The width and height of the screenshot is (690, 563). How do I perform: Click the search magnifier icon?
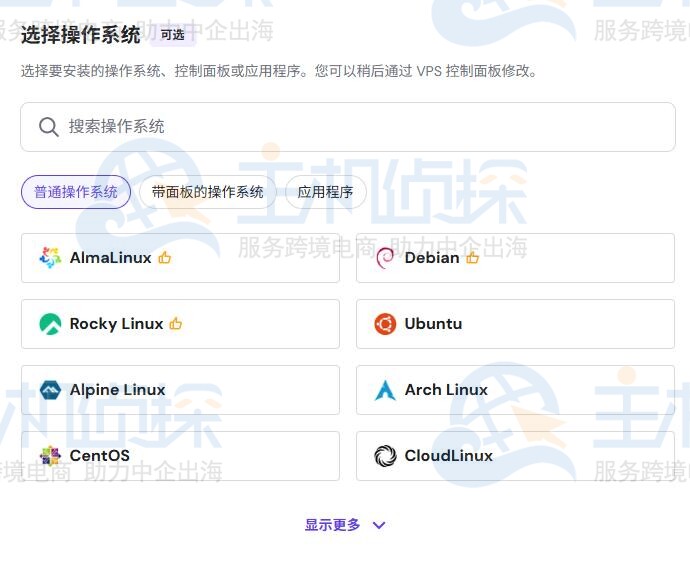(48, 127)
